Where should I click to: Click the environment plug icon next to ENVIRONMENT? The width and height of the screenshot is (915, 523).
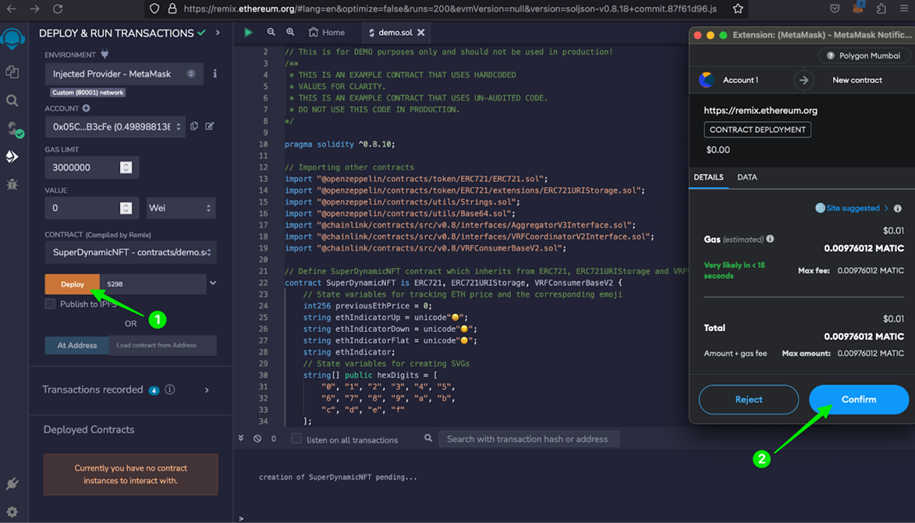coord(104,54)
